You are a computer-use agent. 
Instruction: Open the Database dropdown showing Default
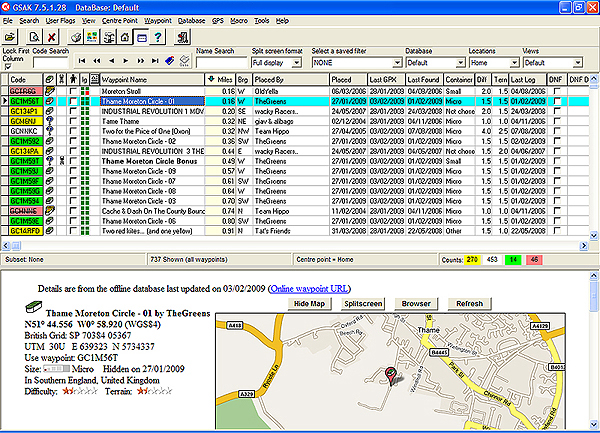[x=461, y=63]
